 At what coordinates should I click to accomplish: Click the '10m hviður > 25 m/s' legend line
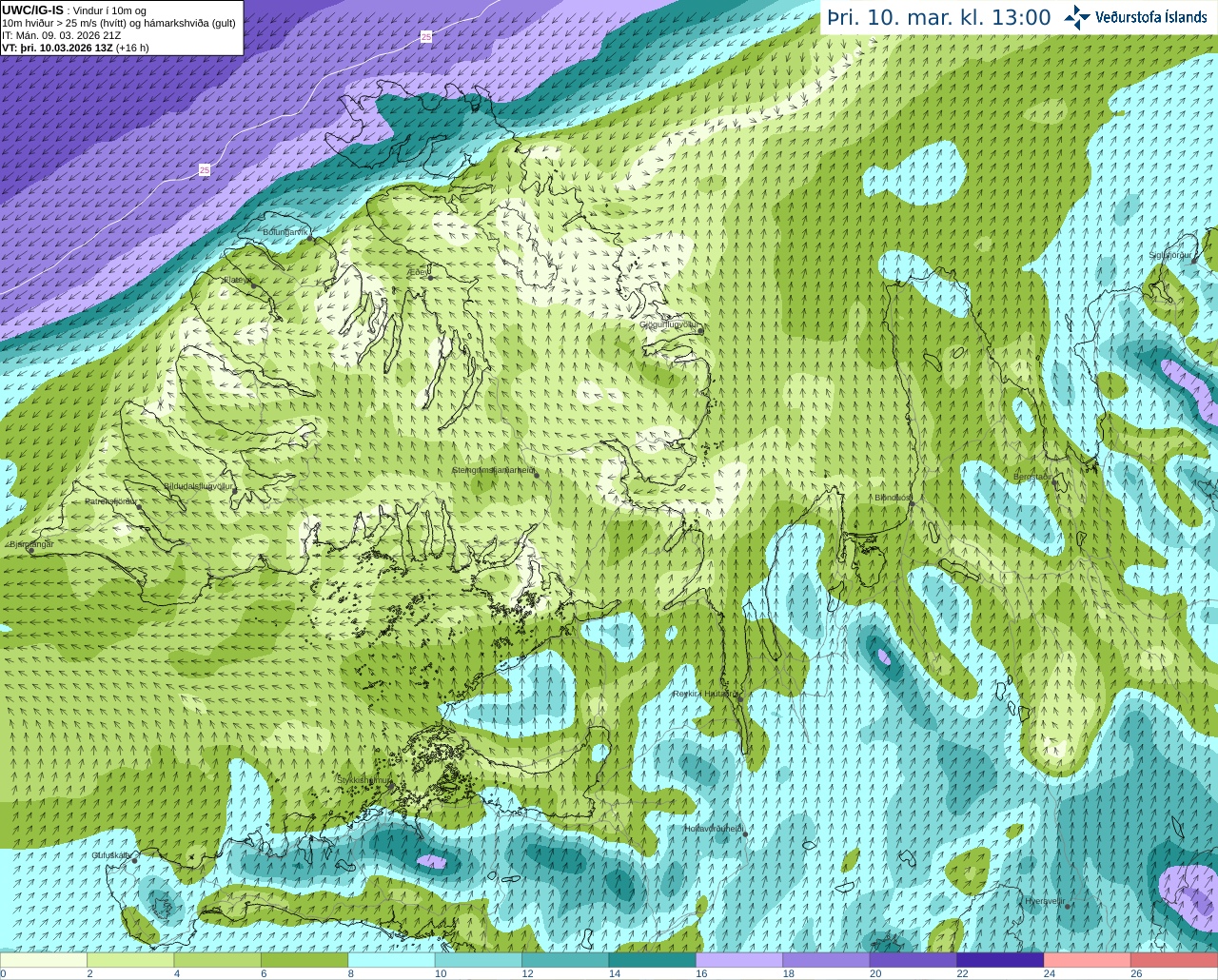(119, 23)
